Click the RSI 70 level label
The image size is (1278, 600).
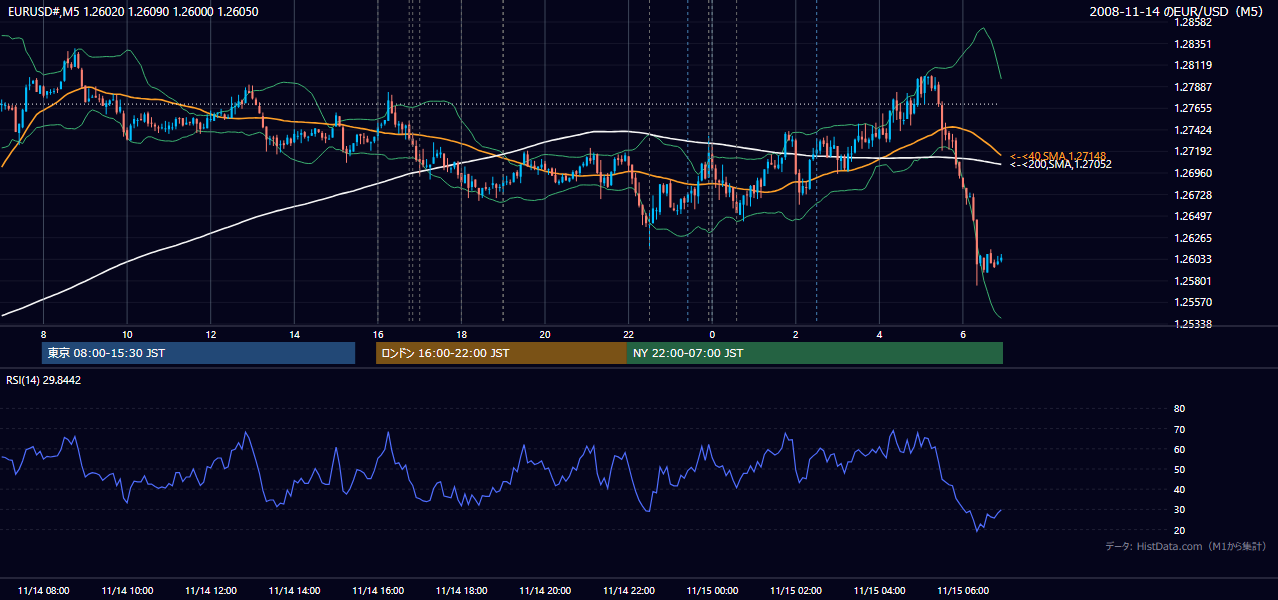pos(1179,429)
